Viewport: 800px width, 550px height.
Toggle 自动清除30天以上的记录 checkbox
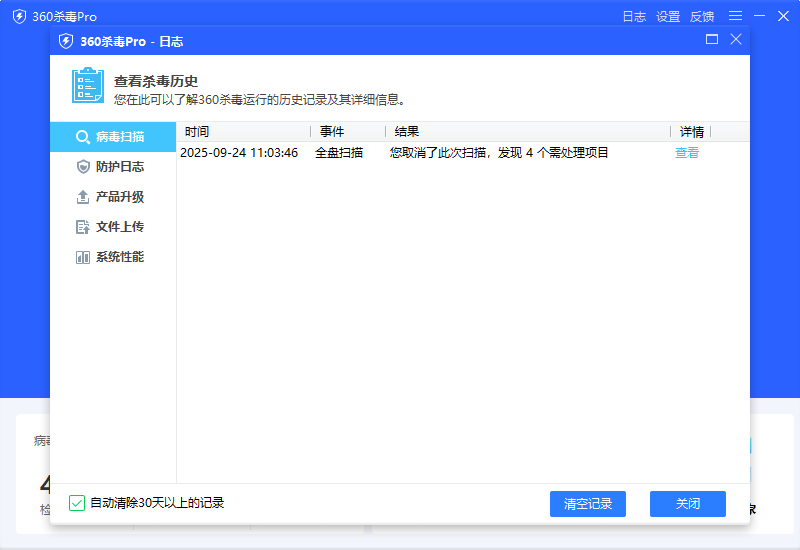77,503
